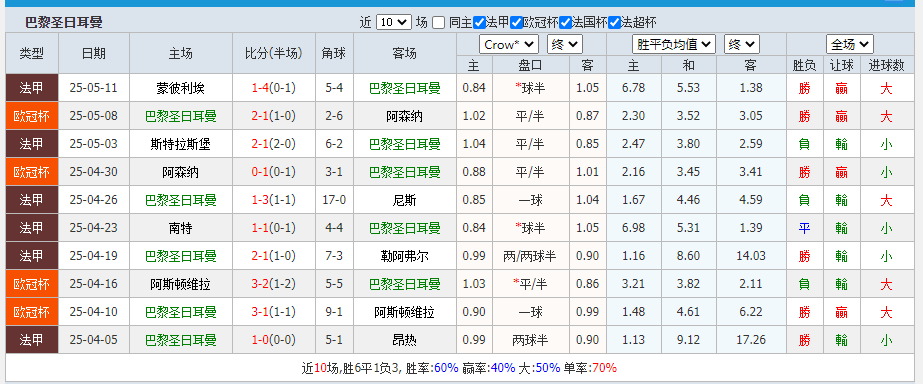The width and height of the screenshot is (923, 384).
Task: Click the 法甲 tag on 25-04-05 row
Action: coord(32,340)
